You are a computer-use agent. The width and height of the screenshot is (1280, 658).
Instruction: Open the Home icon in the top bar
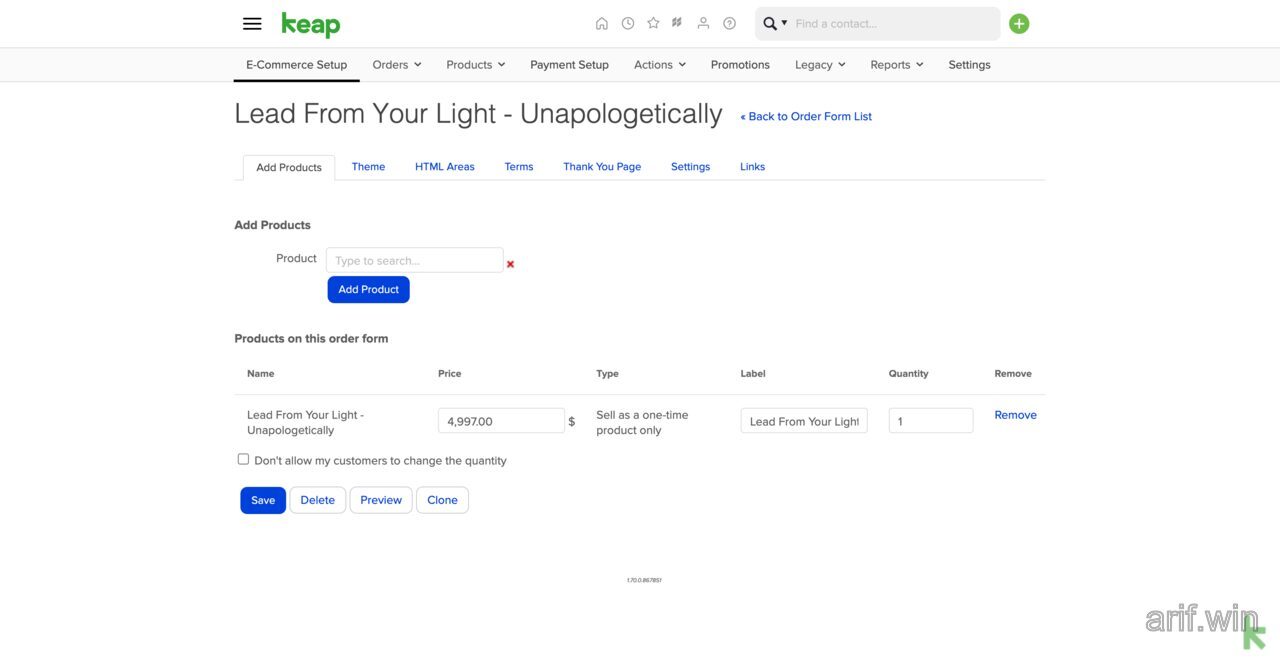[x=601, y=22]
